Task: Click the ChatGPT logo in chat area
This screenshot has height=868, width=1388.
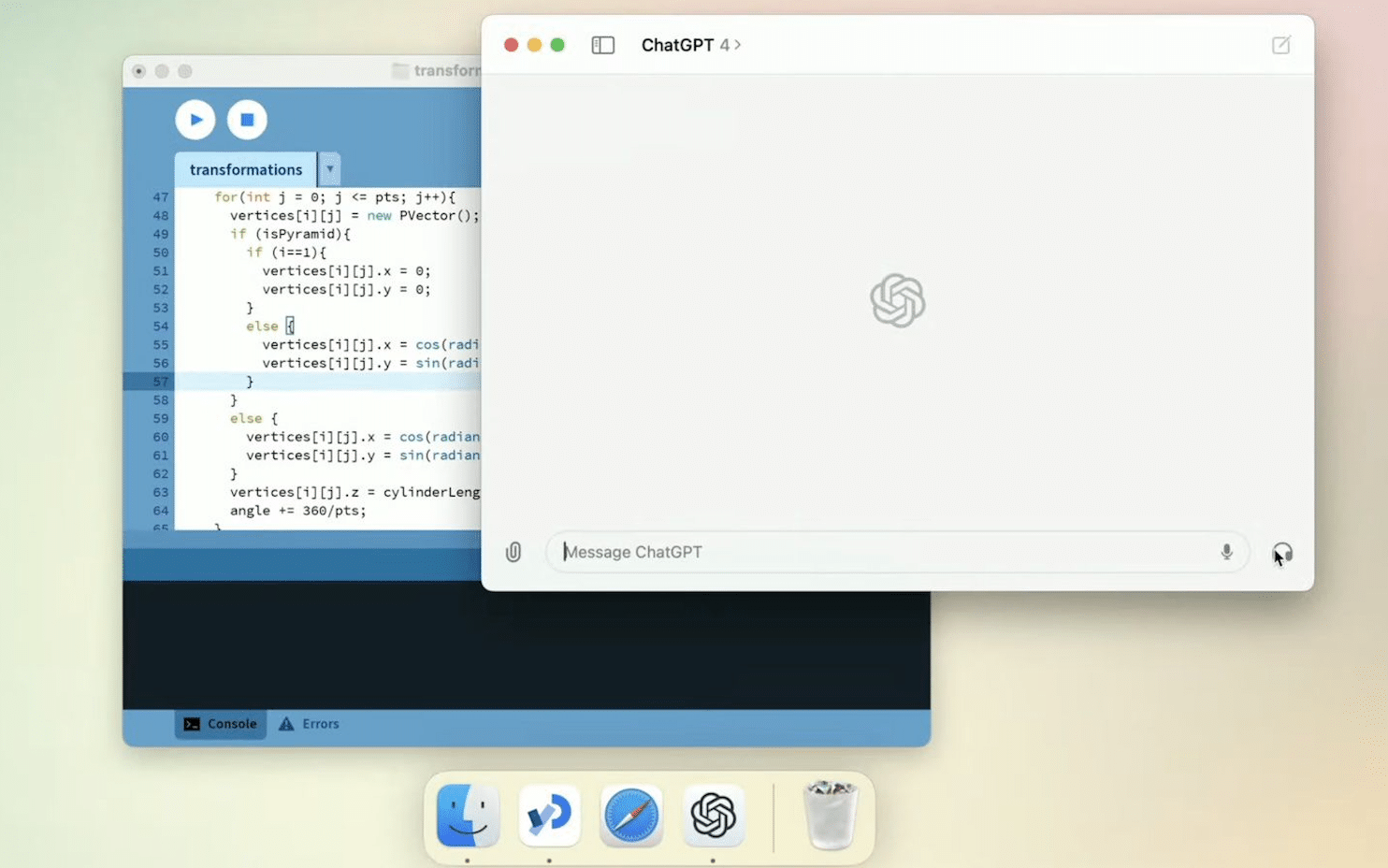Action: pos(897,300)
